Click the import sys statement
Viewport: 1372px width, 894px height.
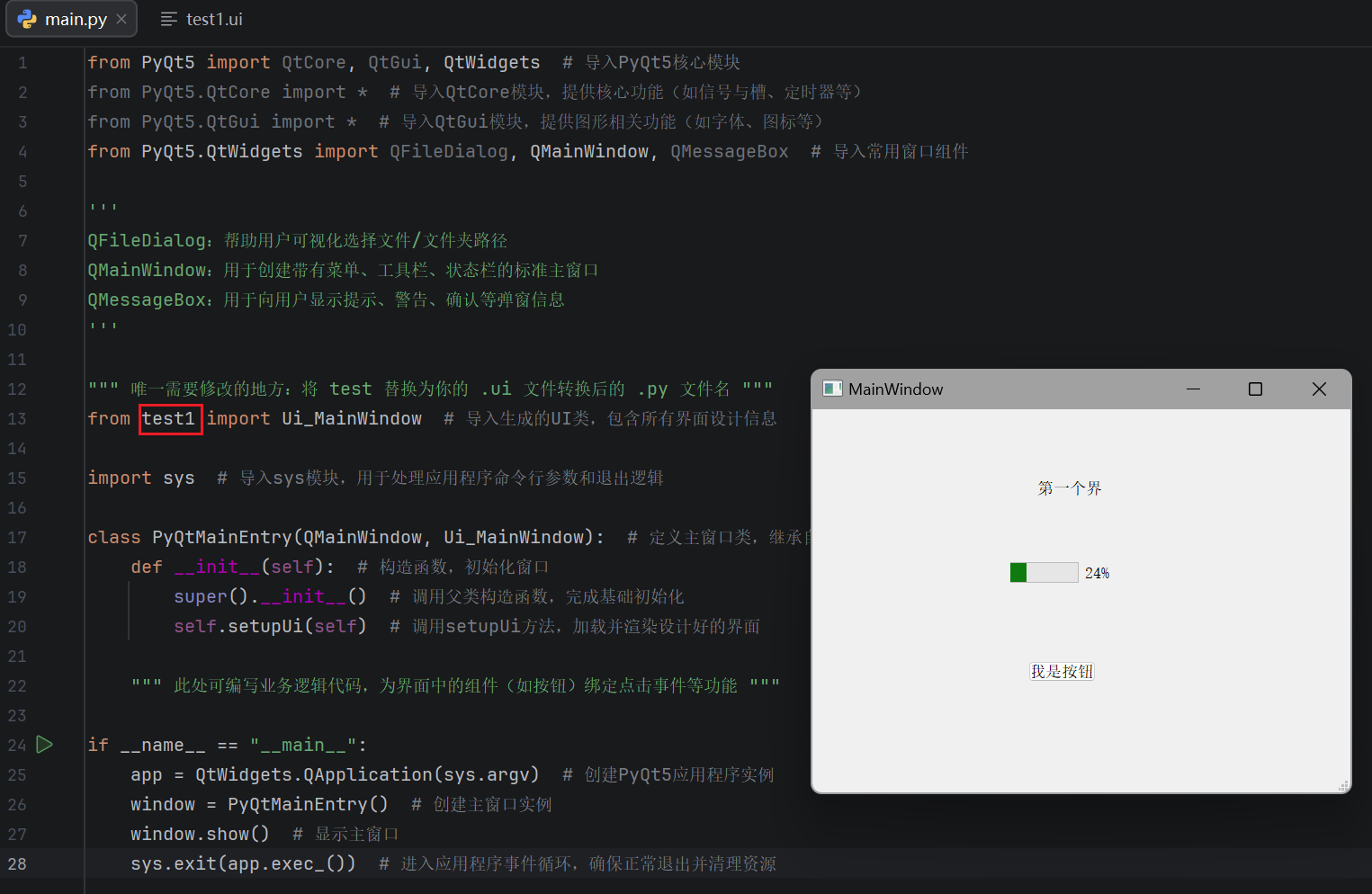coord(141,478)
